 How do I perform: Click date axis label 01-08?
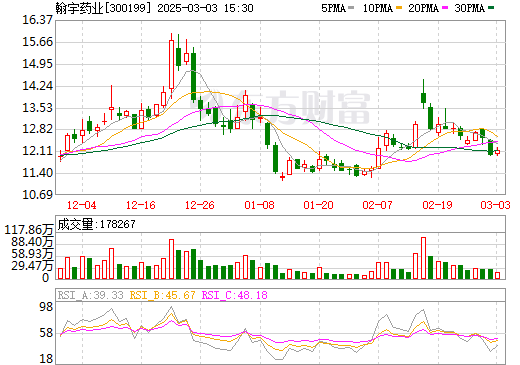point(259,205)
